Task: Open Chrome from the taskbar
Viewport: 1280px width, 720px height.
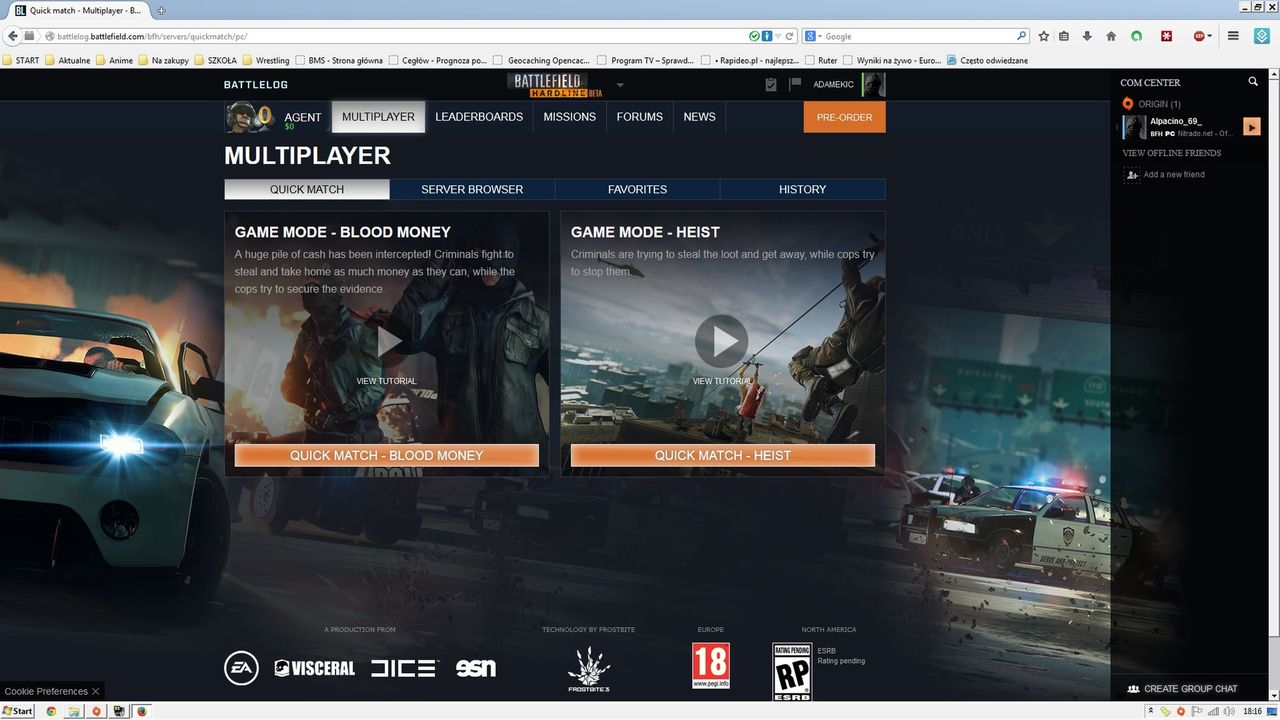Action: (x=51, y=711)
